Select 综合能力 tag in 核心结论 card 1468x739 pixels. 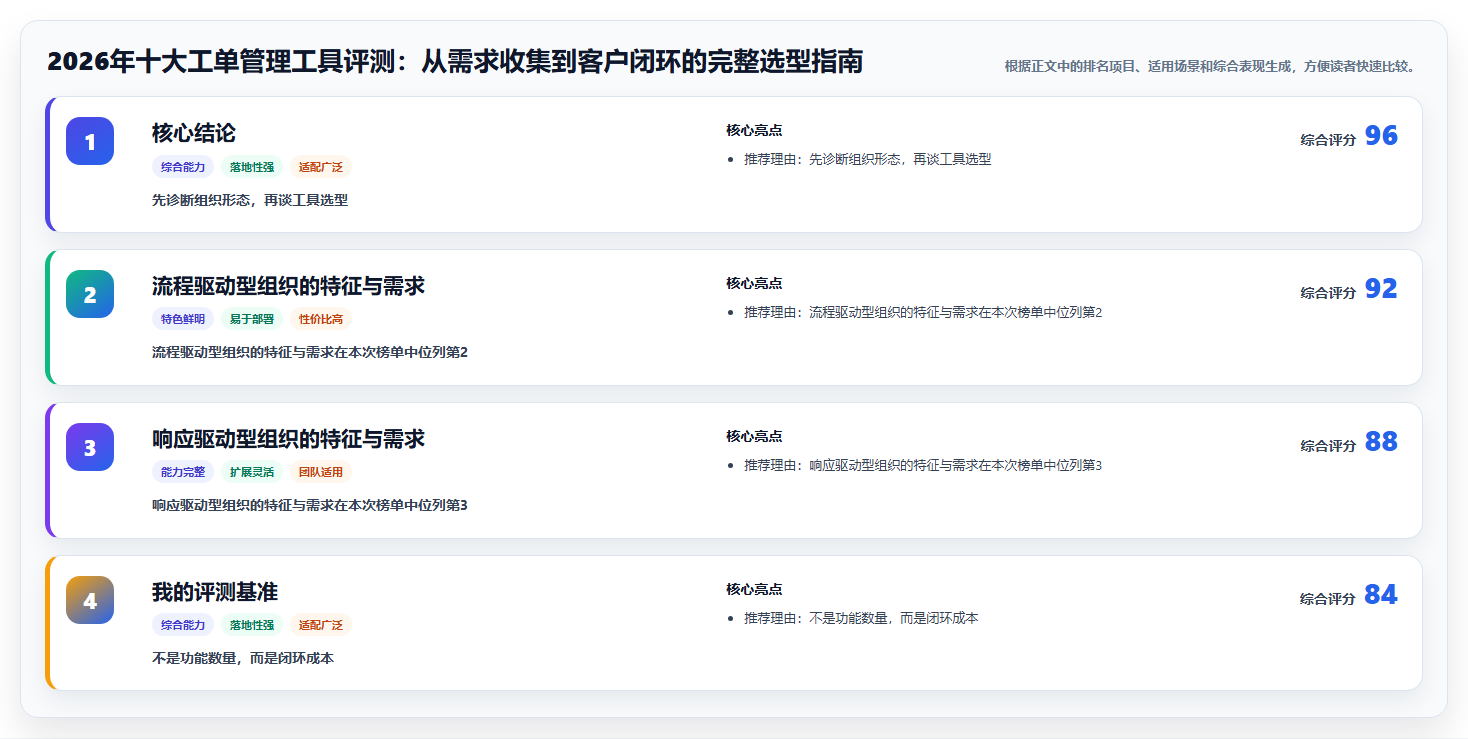point(183,167)
